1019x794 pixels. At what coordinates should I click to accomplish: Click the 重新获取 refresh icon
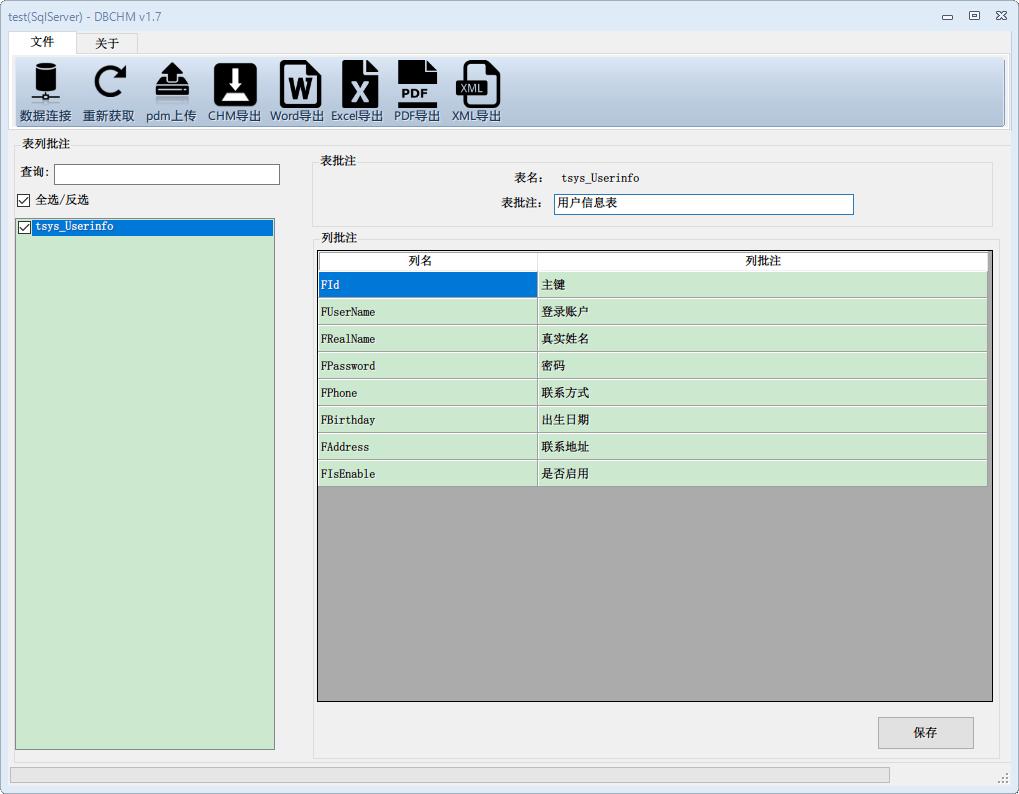[x=109, y=91]
